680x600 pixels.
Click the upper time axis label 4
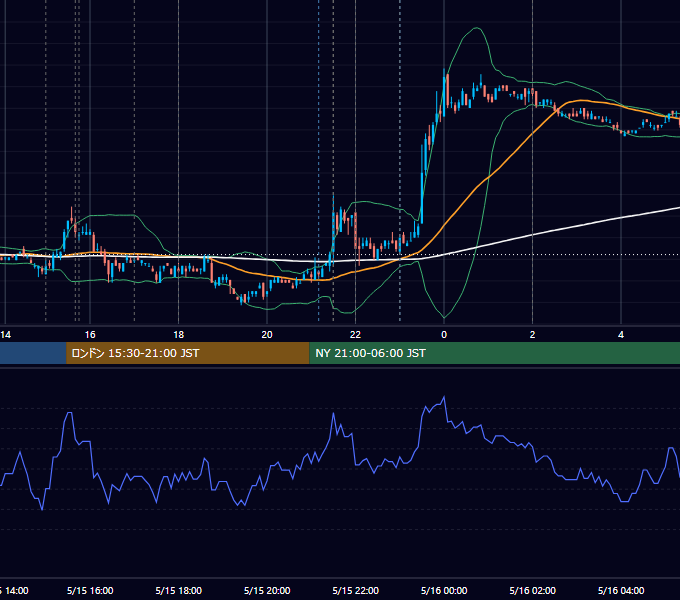click(x=621, y=335)
